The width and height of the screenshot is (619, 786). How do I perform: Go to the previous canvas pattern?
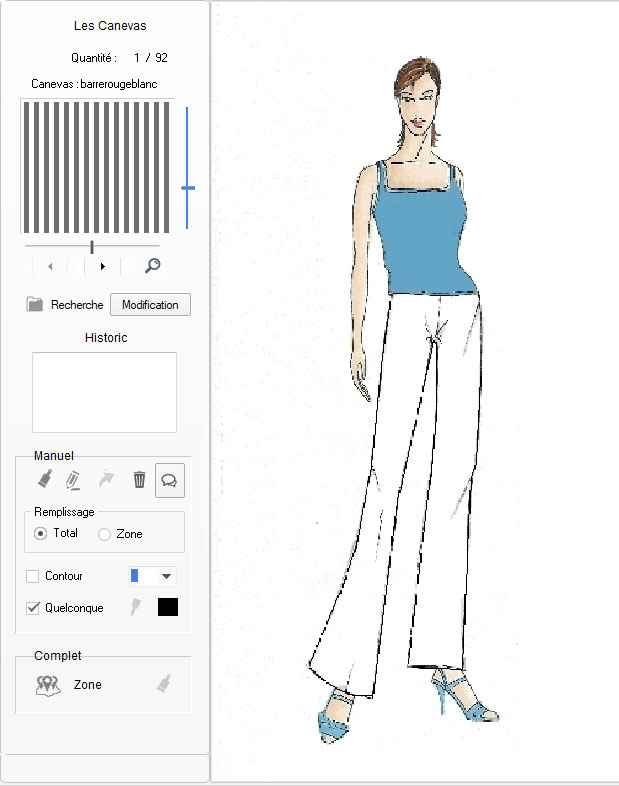[x=50, y=266]
